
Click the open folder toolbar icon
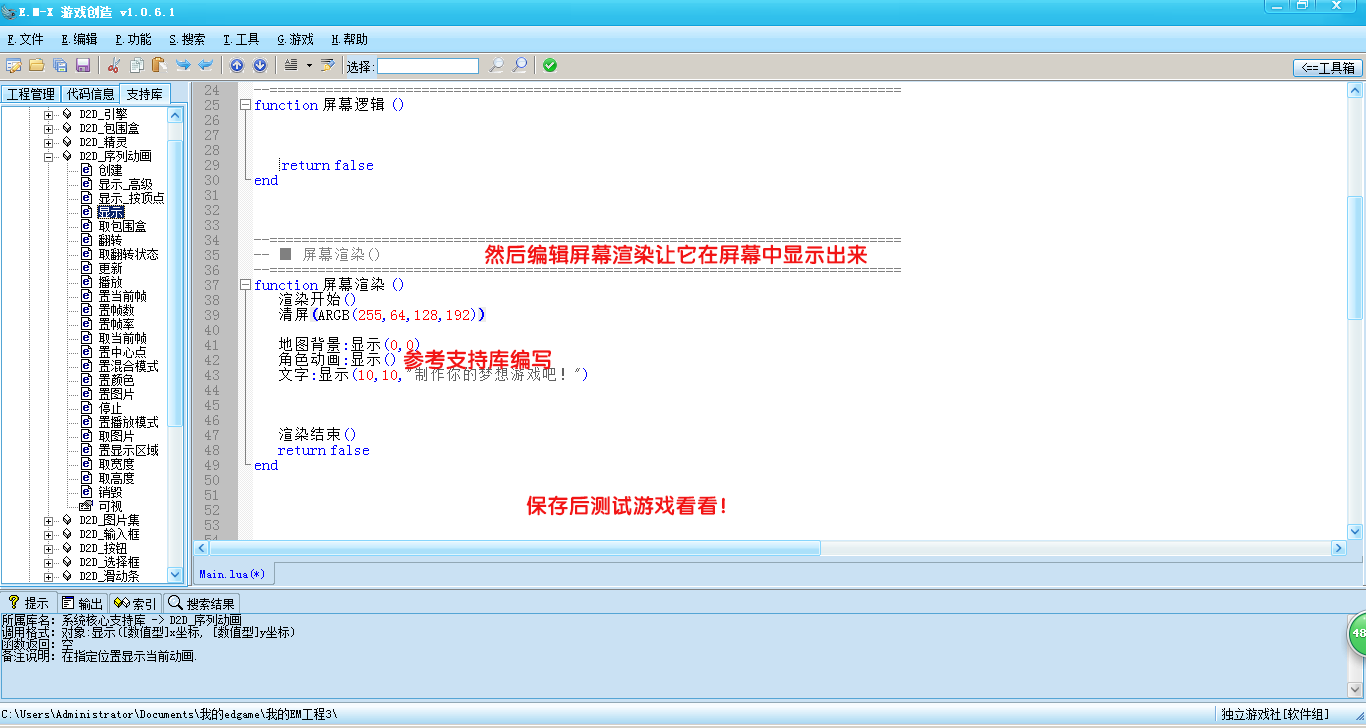36,66
